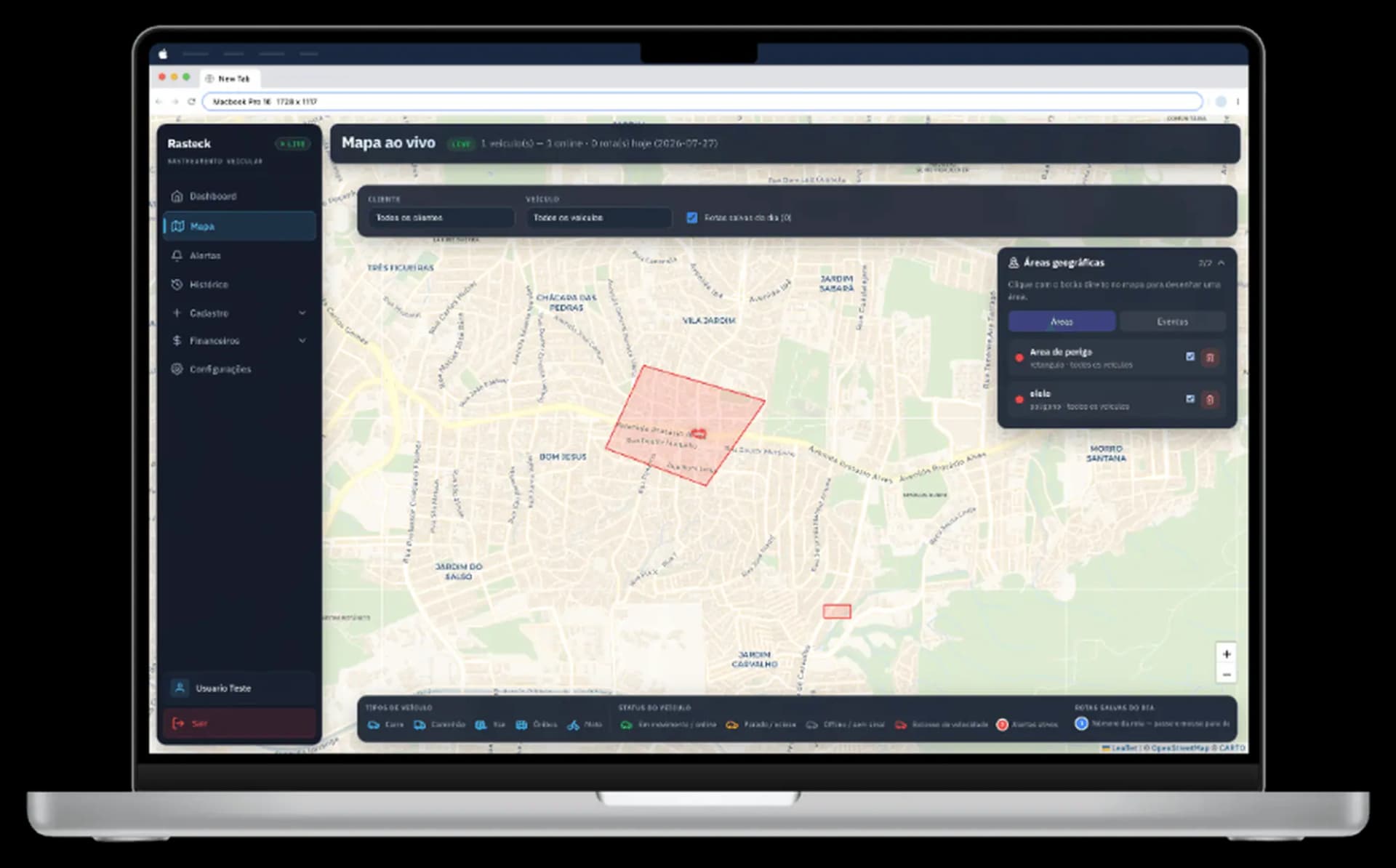The width and height of the screenshot is (1396, 868).
Task: Expand the Cadastro menu chevron
Action: pyautogui.click(x=302, y=313)
